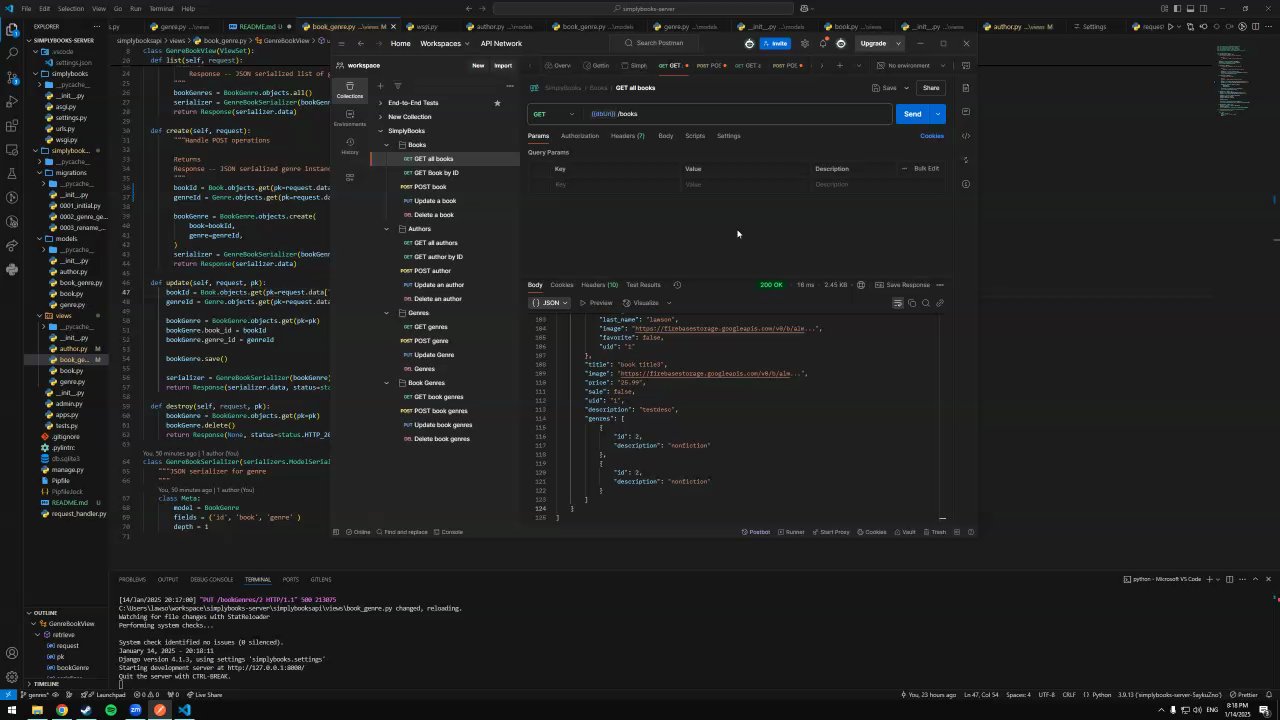1280x720 pixels.
Task: Search within the response body
Action: tap(926, 303)
